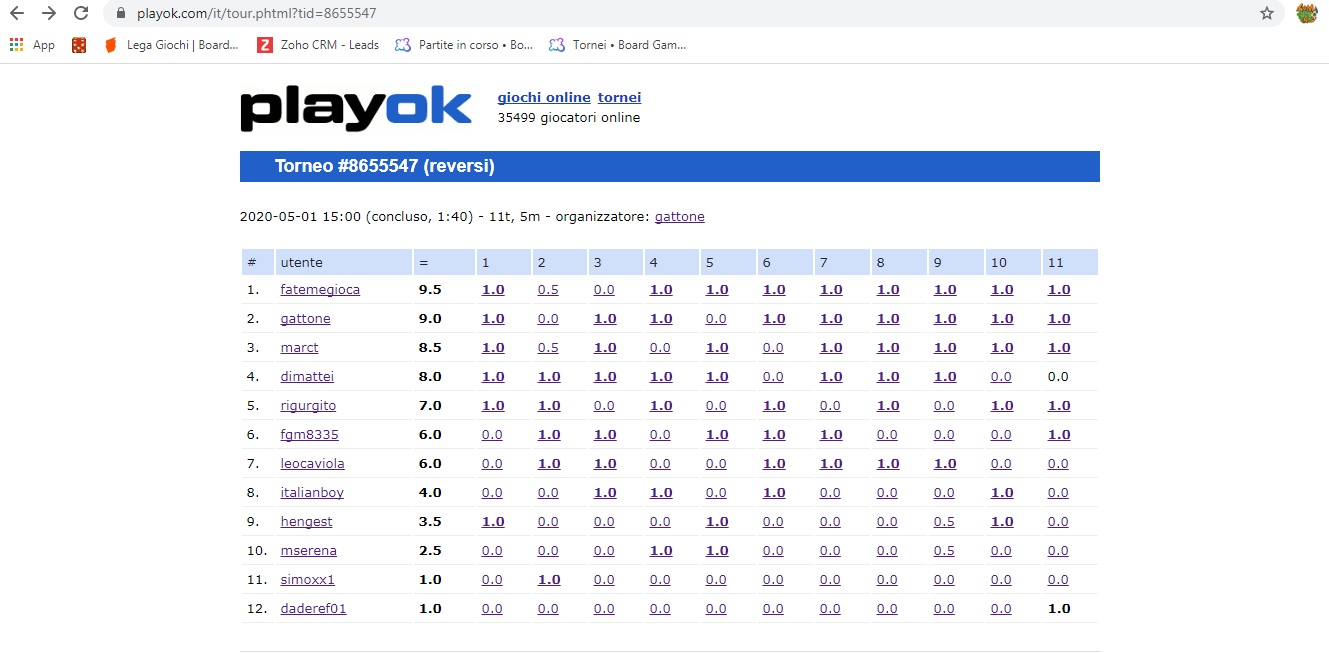
Task: Click the browser forward arrow
Action: click(x=49, y=14)
